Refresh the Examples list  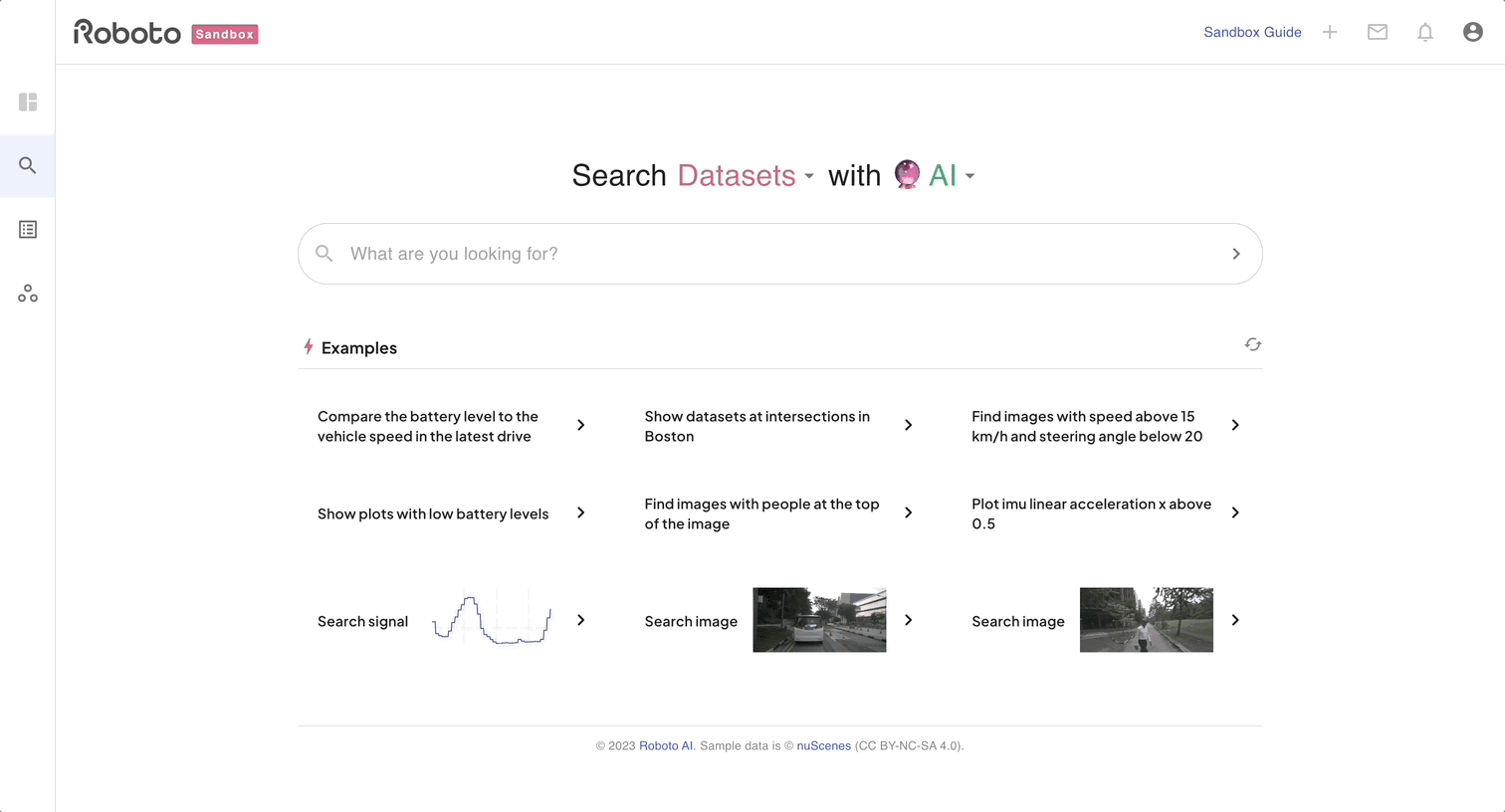pyautogui.click(x=1253, y=344)
